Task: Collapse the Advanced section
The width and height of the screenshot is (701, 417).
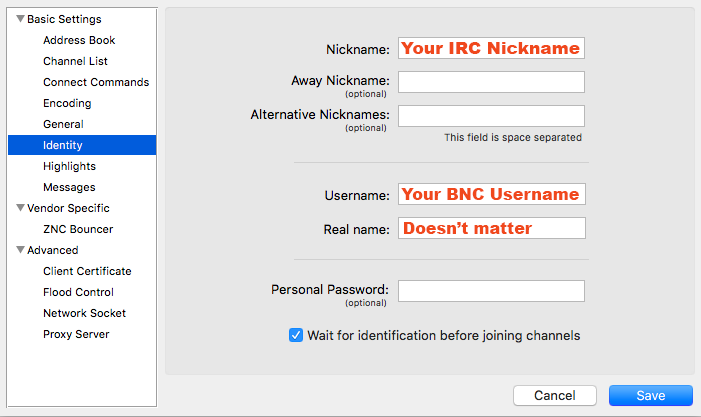Action: point(19,250)
